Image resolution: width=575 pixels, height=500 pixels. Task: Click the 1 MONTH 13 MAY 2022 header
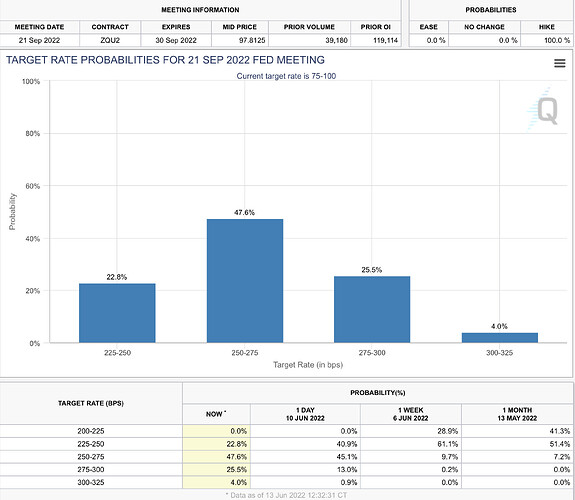click(517, 414)
